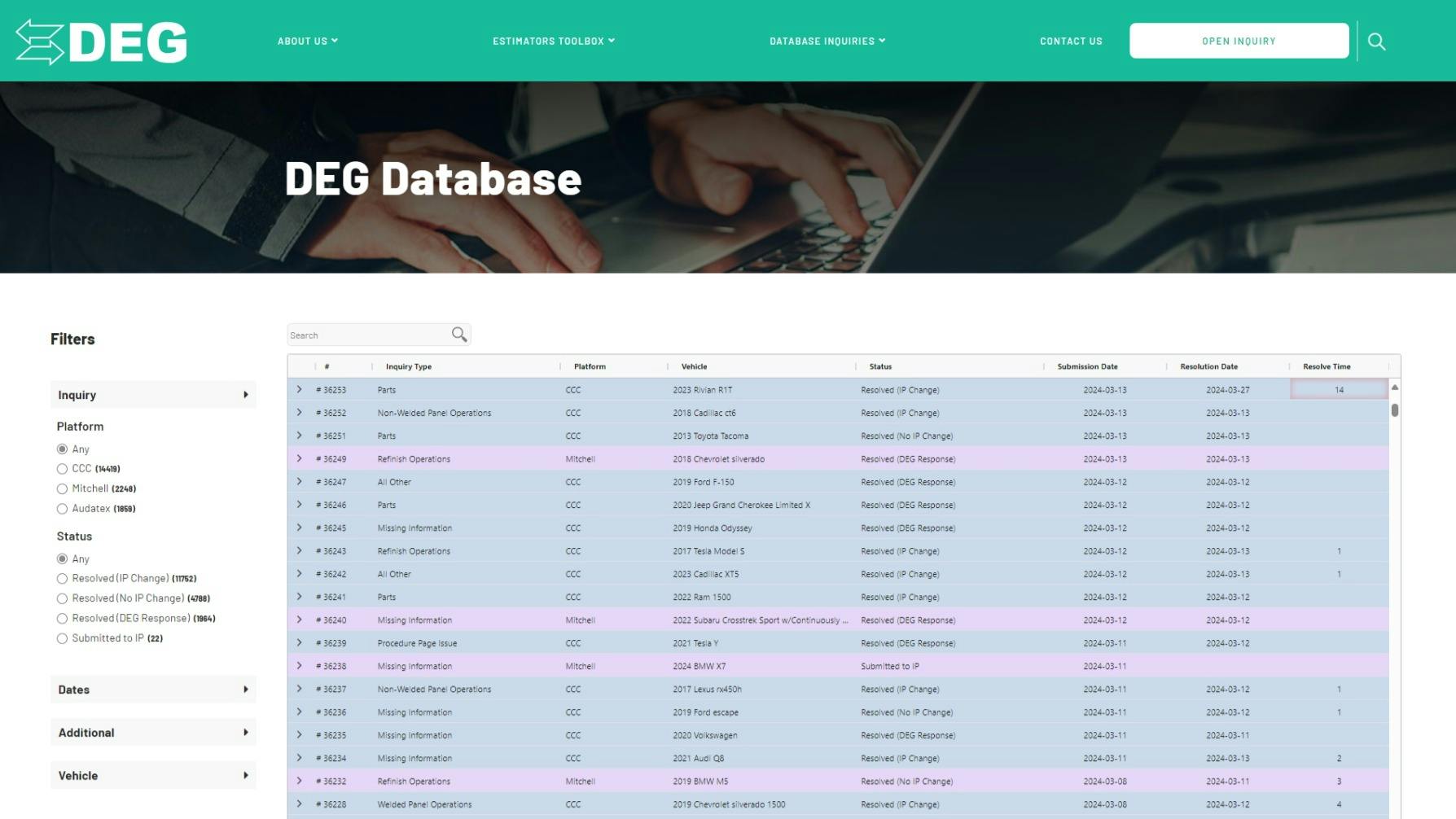Image resolution: width=1456 pixels, height=819 pixels.
Task: Go to the Contact Us page
Action: [x=1070, y=42]
